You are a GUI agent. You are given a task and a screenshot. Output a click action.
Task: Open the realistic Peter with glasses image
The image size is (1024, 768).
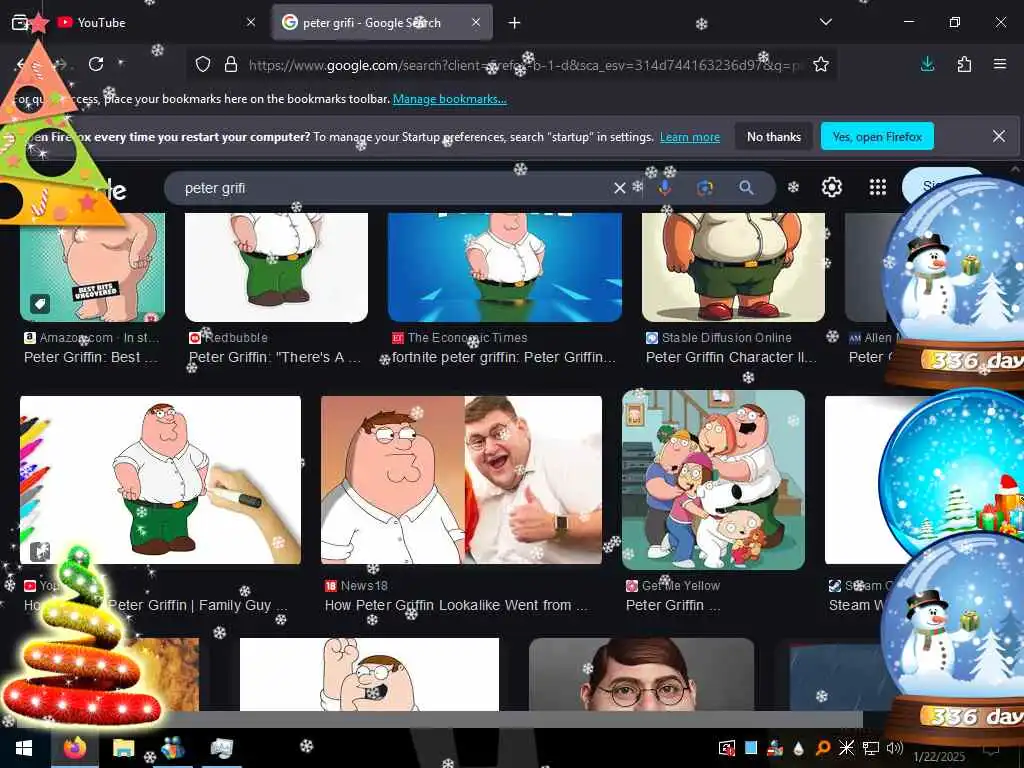click(x=641, y=675)
